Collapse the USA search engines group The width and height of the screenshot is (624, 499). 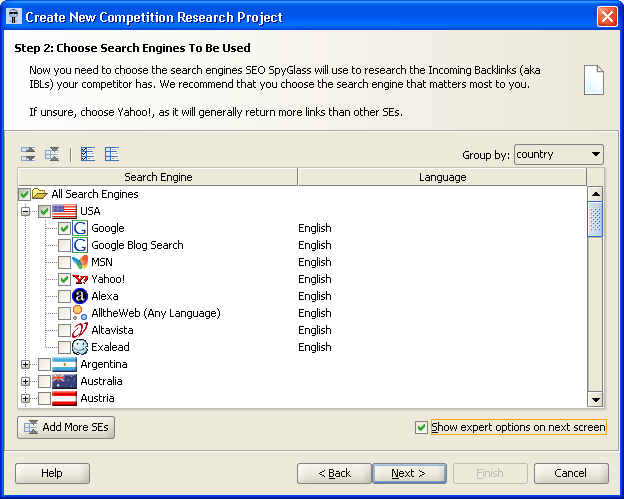pos(25,211)
